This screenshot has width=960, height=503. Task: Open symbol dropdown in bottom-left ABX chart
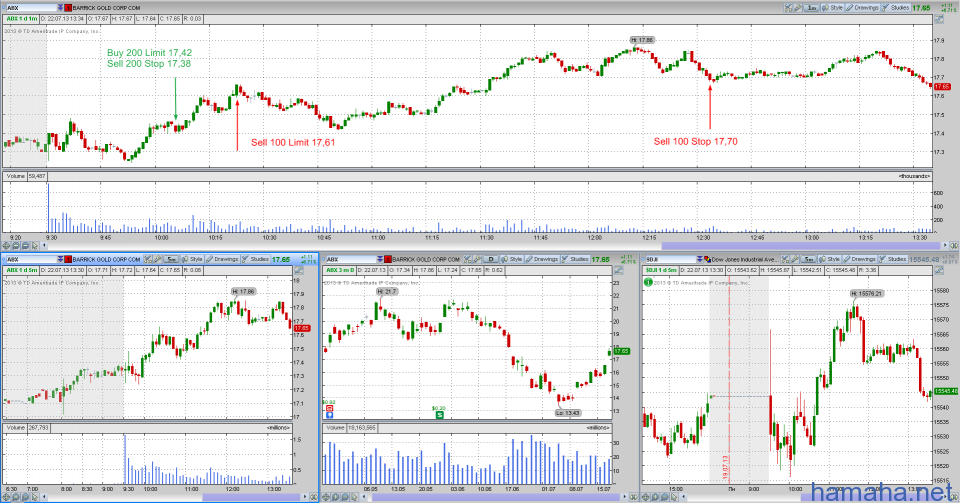click(60, 259)
